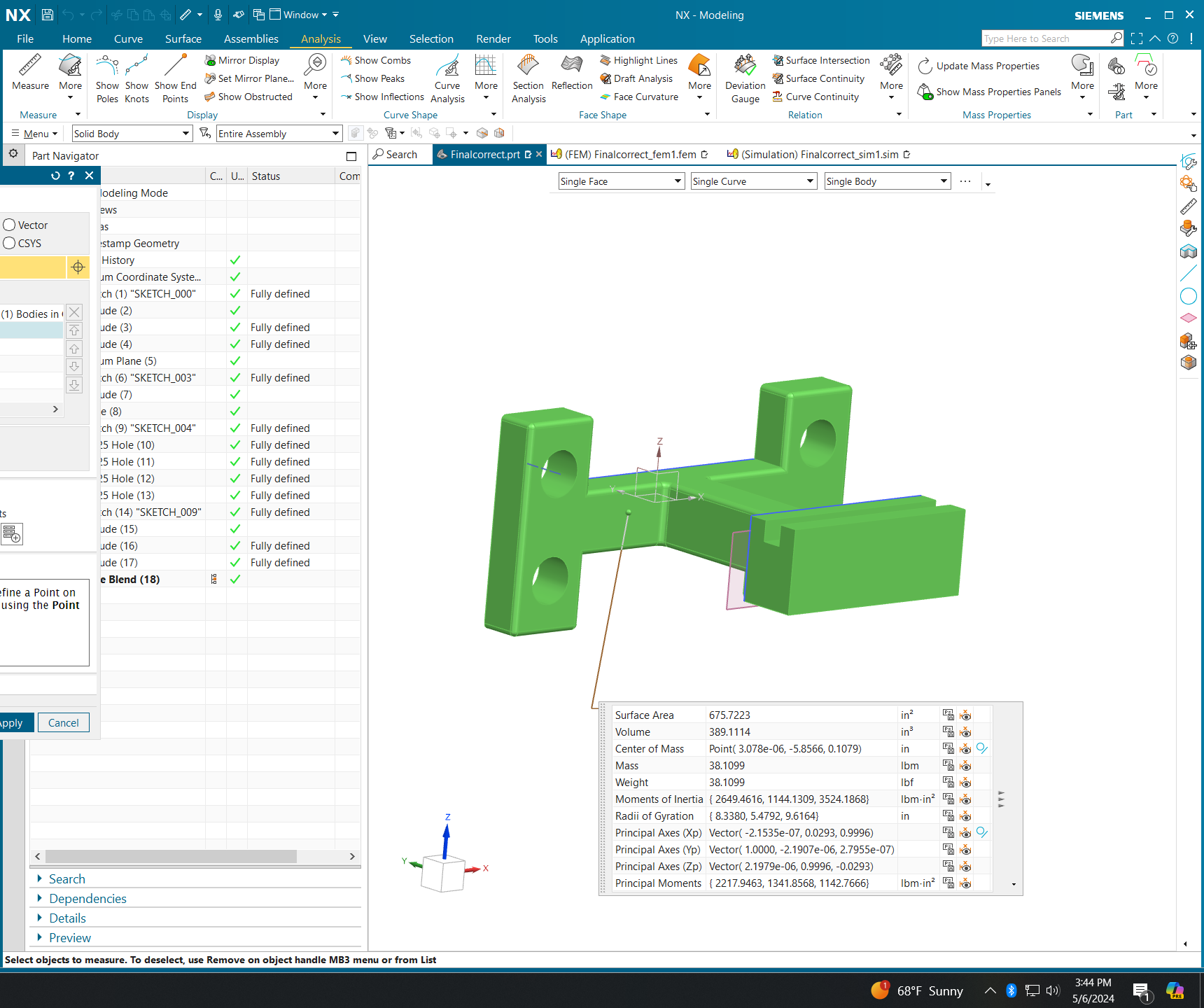Image resolution: width=1204 pixels, height=1008 pixels.
Task: Open the Solid Body type filter dropdown
Action: coord(185,133)
